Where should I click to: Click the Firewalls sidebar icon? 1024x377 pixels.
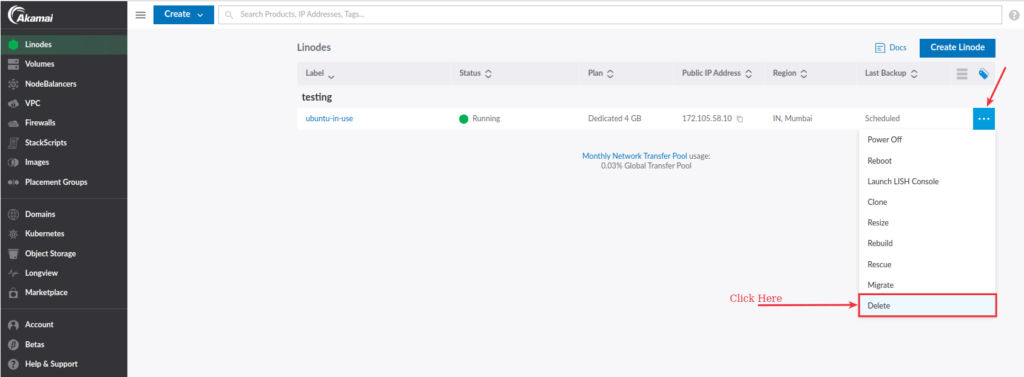coord(13,123)
